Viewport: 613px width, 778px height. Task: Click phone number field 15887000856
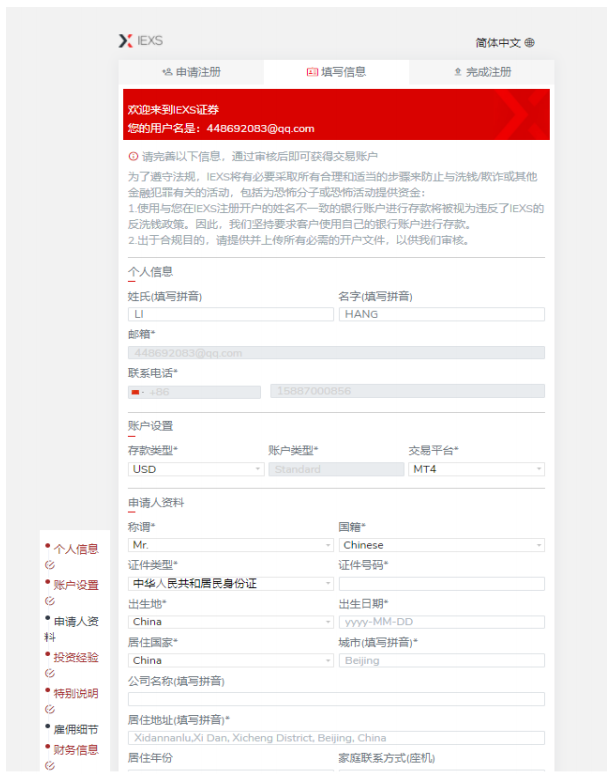(x=407, y=391)
